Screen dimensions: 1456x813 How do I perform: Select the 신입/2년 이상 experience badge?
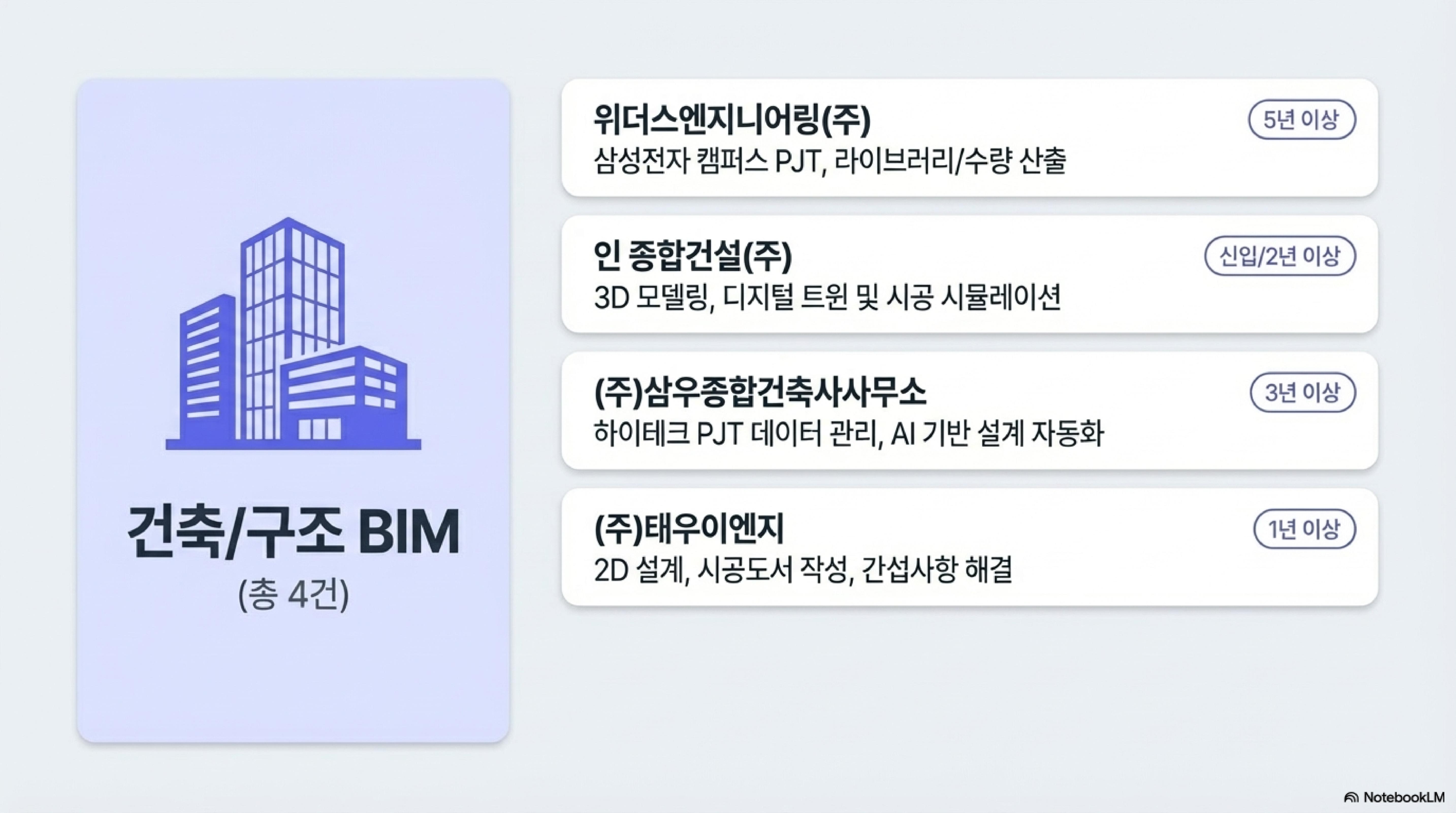(x=1280, y=256)
